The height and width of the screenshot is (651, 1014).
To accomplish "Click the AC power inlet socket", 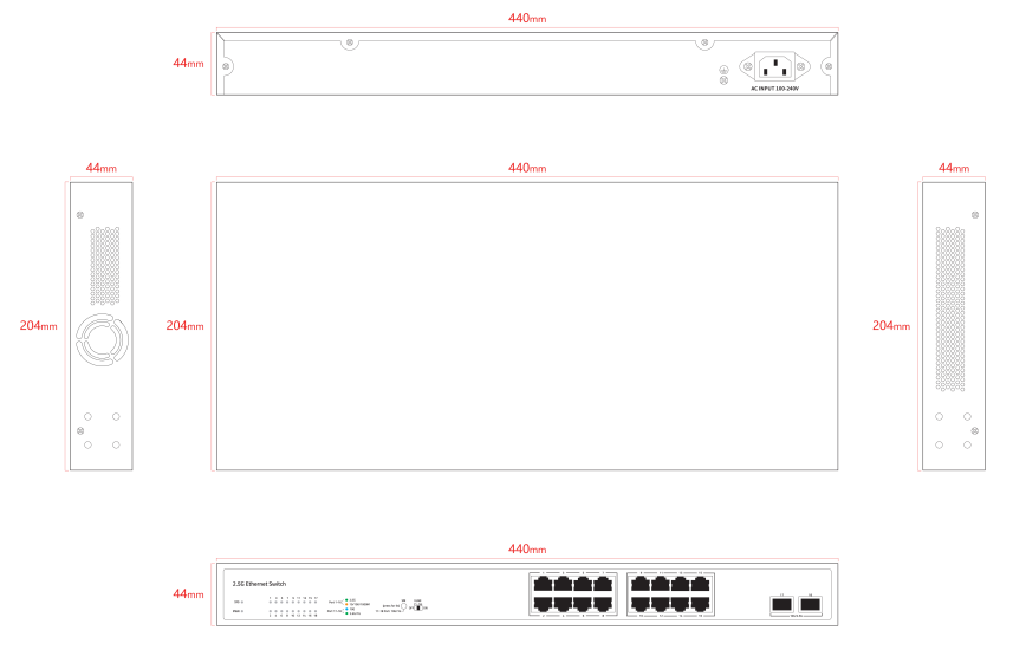I will tap(775, 67).
